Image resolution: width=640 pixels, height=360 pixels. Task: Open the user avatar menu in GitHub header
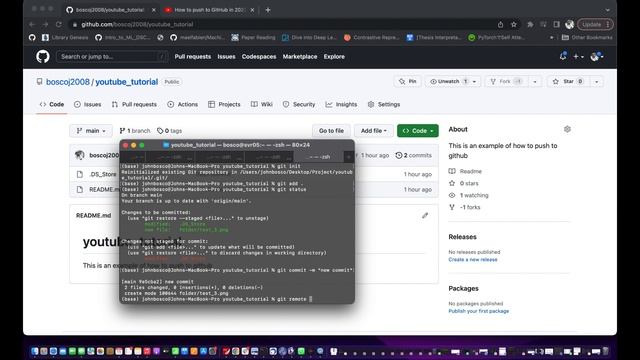(597, 57)
